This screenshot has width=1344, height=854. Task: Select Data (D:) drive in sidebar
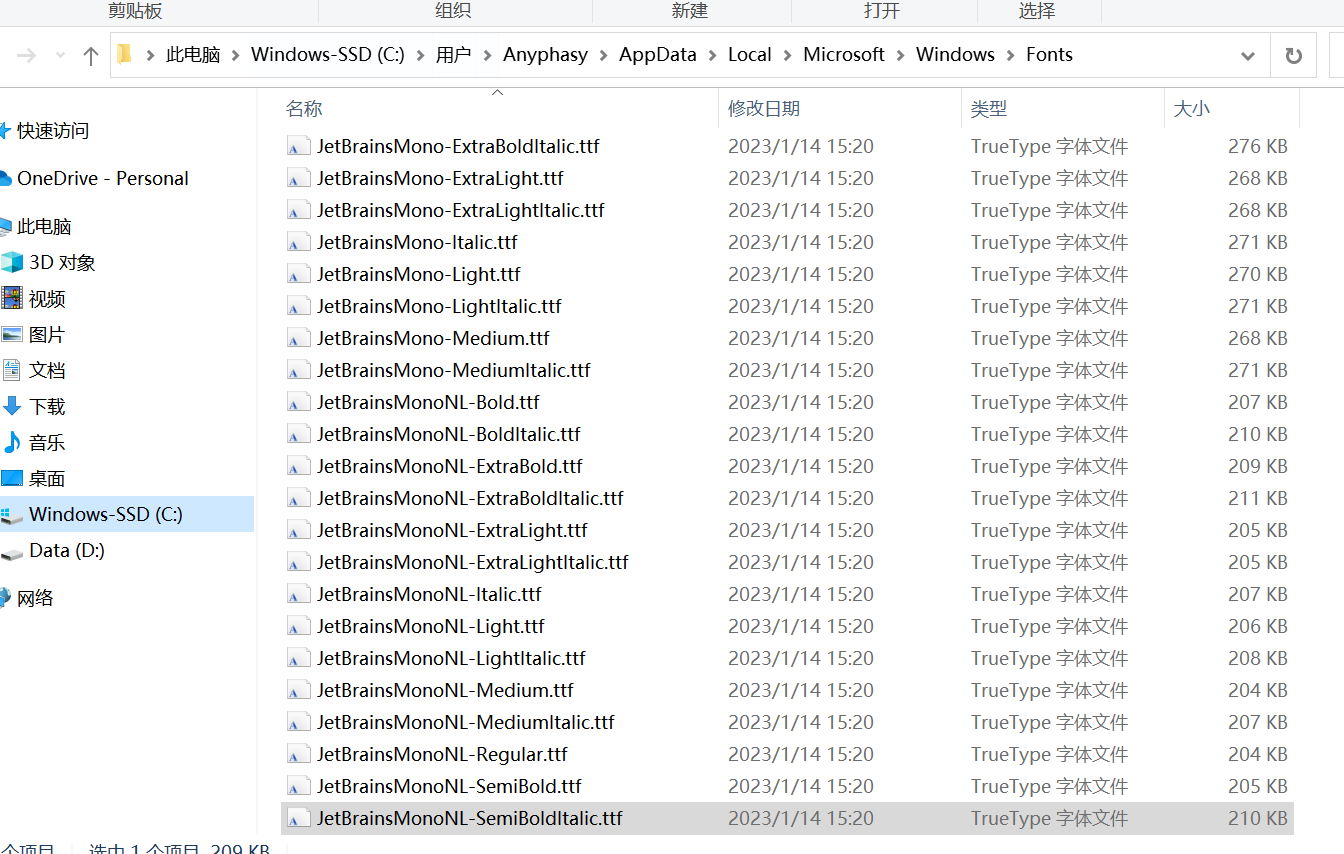(67, 551)
